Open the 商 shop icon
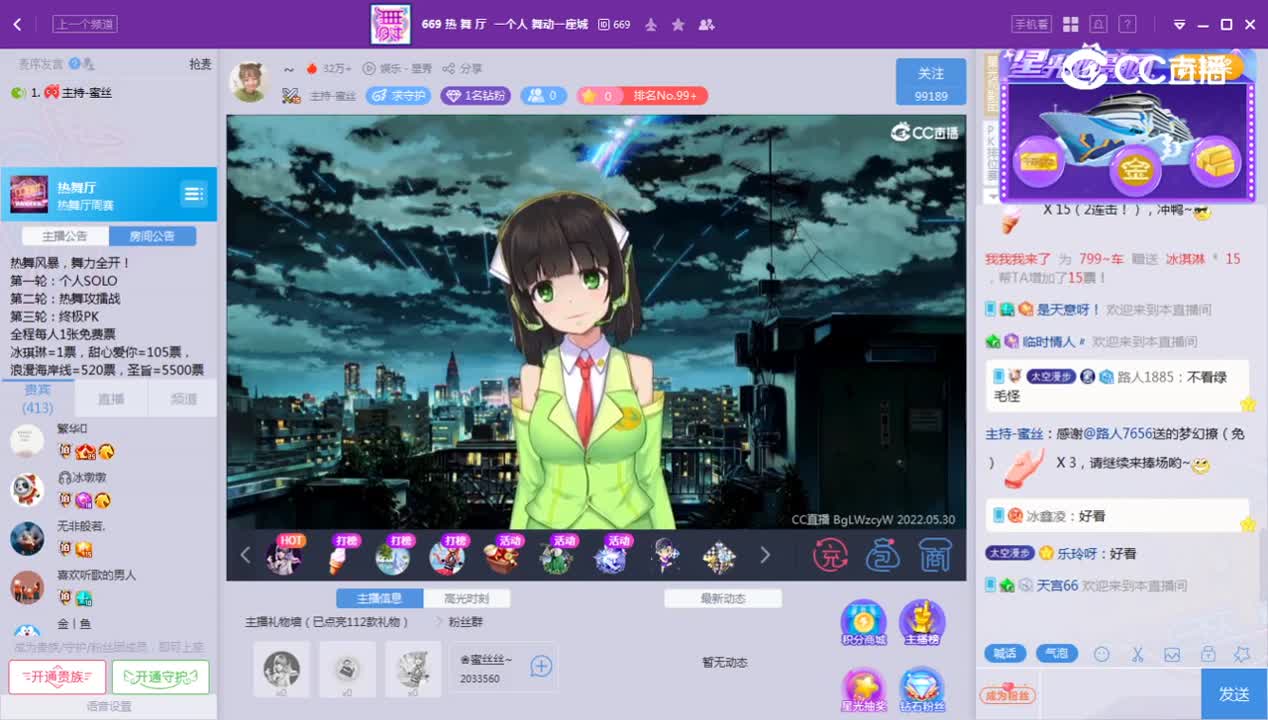The height and width of the screenshot is (720, 1268). [935, 555]
